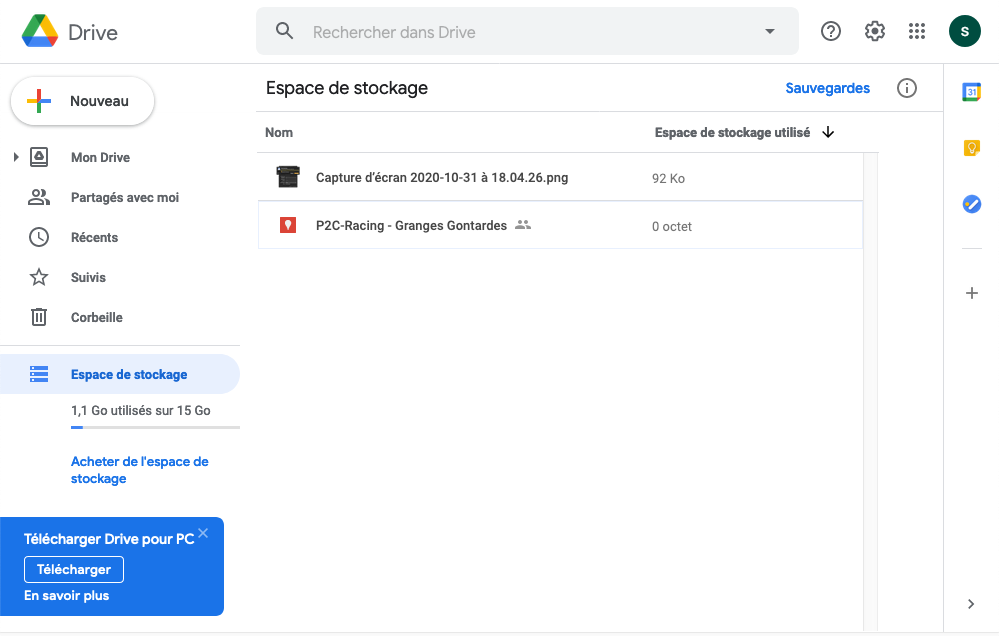Viewport: 999px width, 636px height.
Task: Click the Nom column header
Action: [279, 133]
